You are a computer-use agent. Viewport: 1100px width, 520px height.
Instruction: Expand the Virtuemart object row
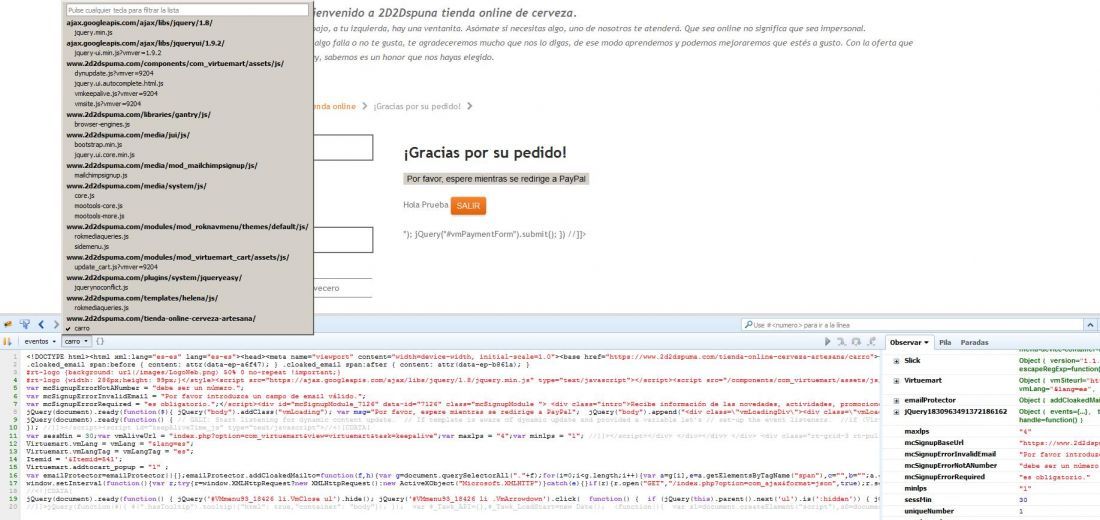(x=896, y=380)
